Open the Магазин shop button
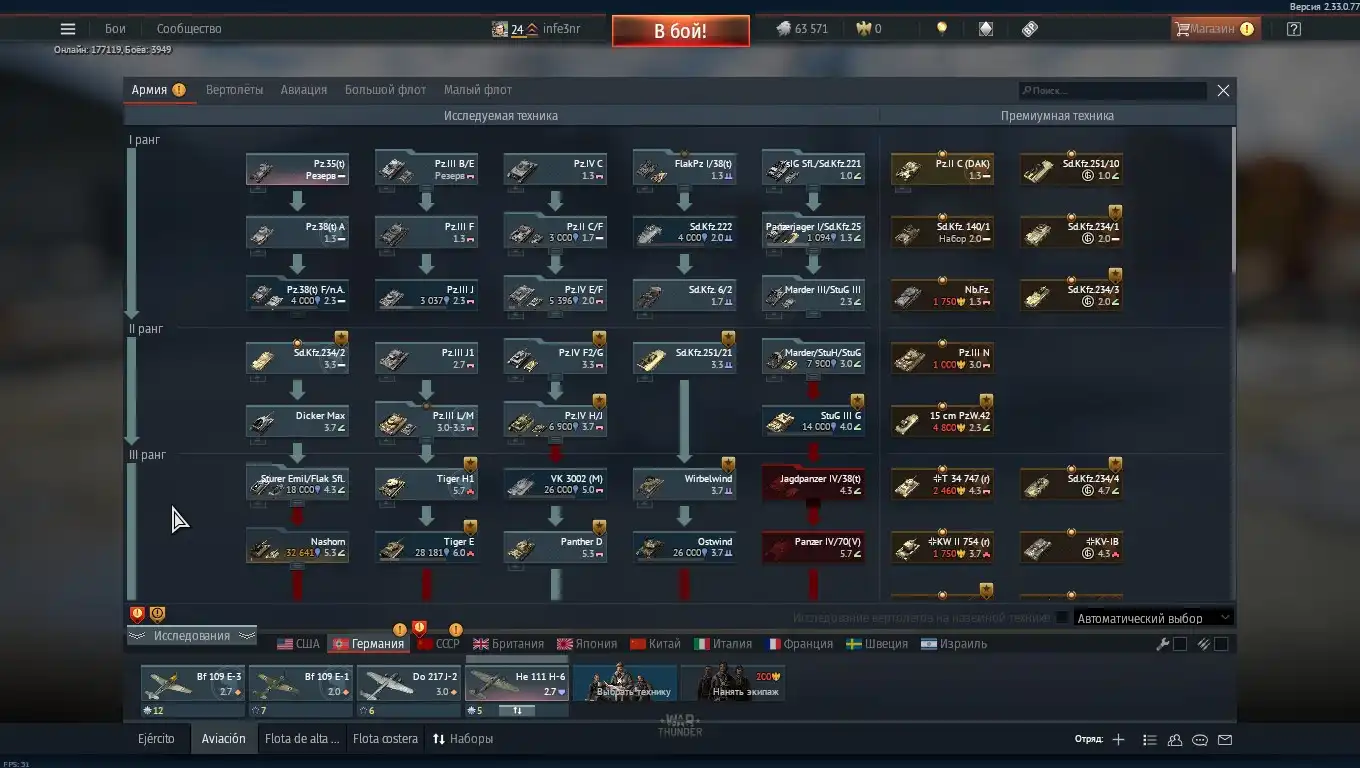This screenshot has height=768, width=1360. coord(1214,29)
